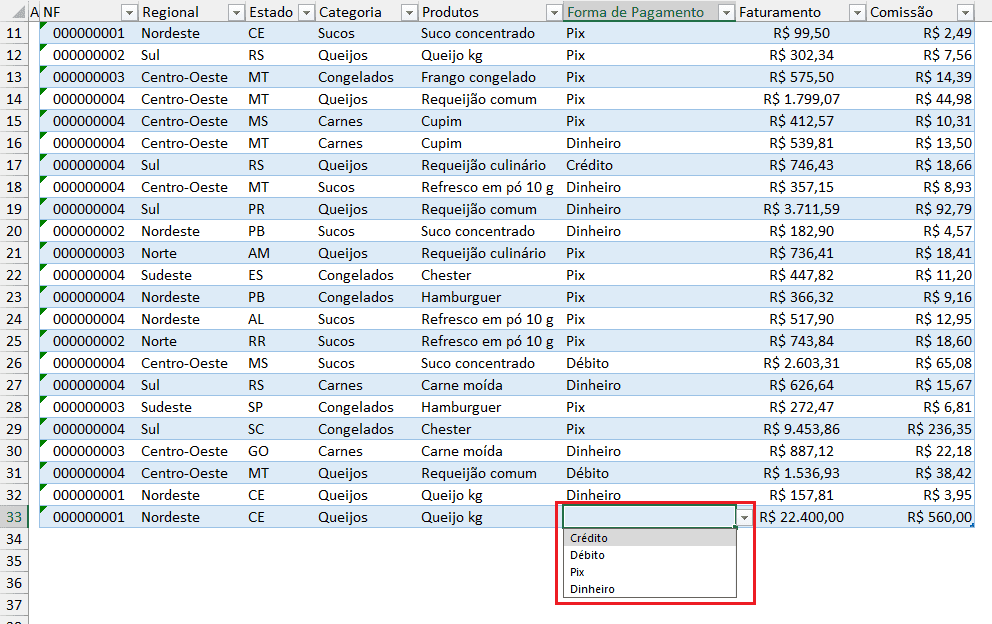
Task: Select the empty row 34 header
Action: point(13,539)
